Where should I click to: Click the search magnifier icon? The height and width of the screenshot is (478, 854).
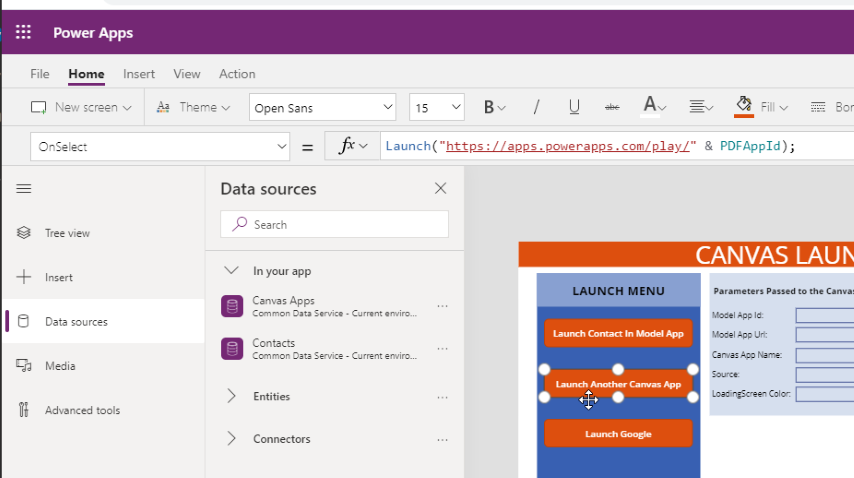coord(240,224)
